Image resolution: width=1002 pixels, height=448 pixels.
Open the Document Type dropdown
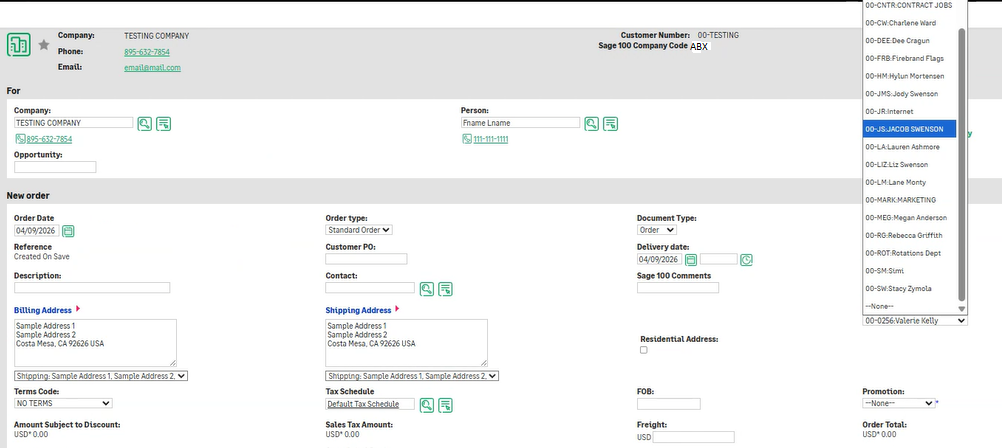(661, 230)
